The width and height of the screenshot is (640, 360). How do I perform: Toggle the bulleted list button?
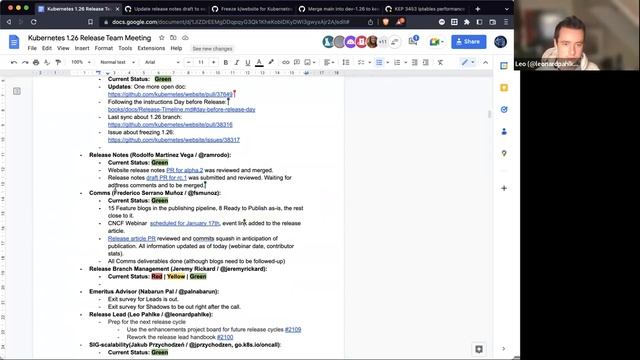tap(379, 62)
